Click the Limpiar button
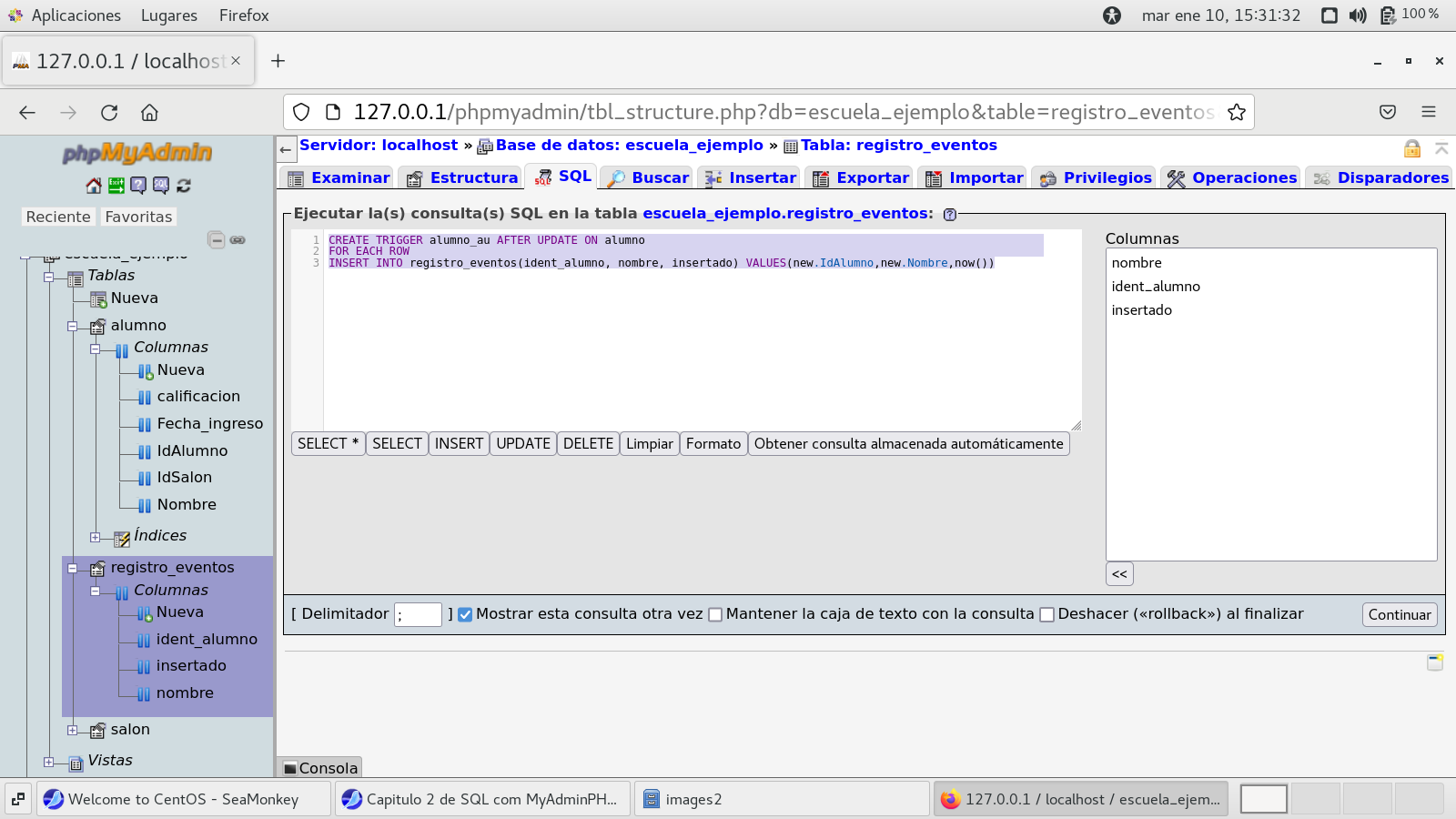1456x819 pixels. [649, 444]
